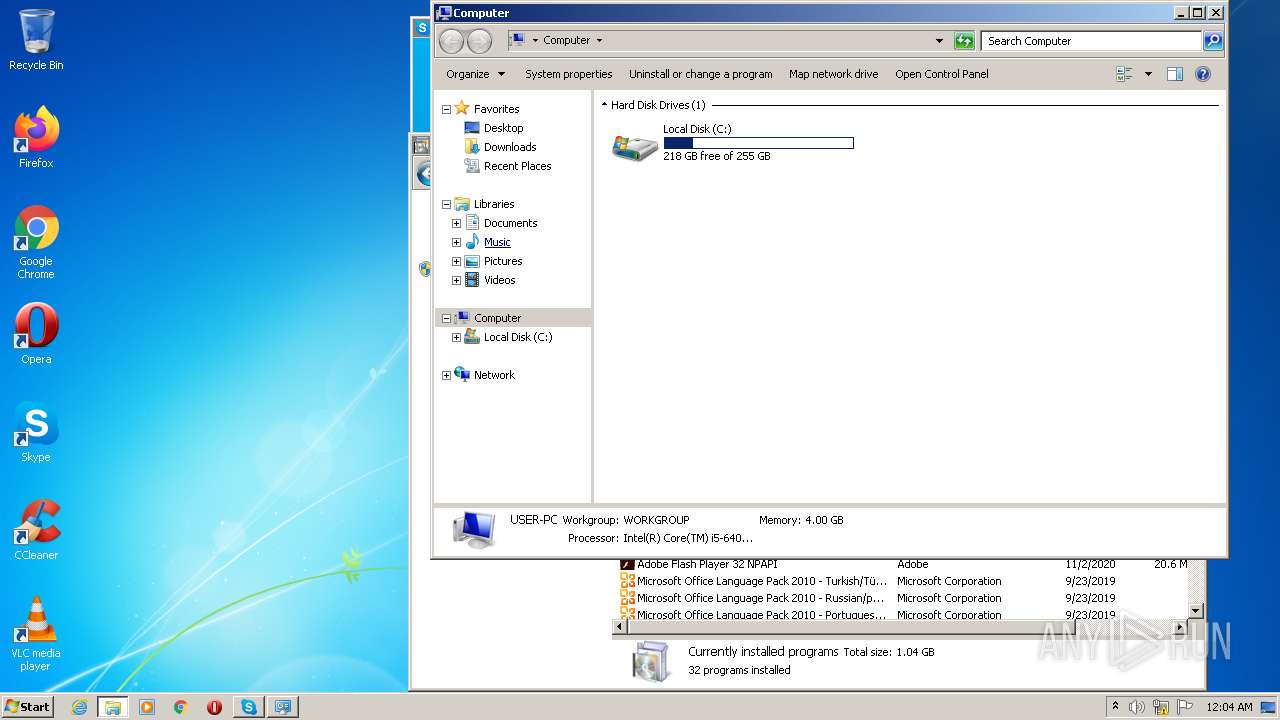Click the Local Disk capacity bar
Image resolution: width=1280 pixels, height=720 pixels.
758,143
